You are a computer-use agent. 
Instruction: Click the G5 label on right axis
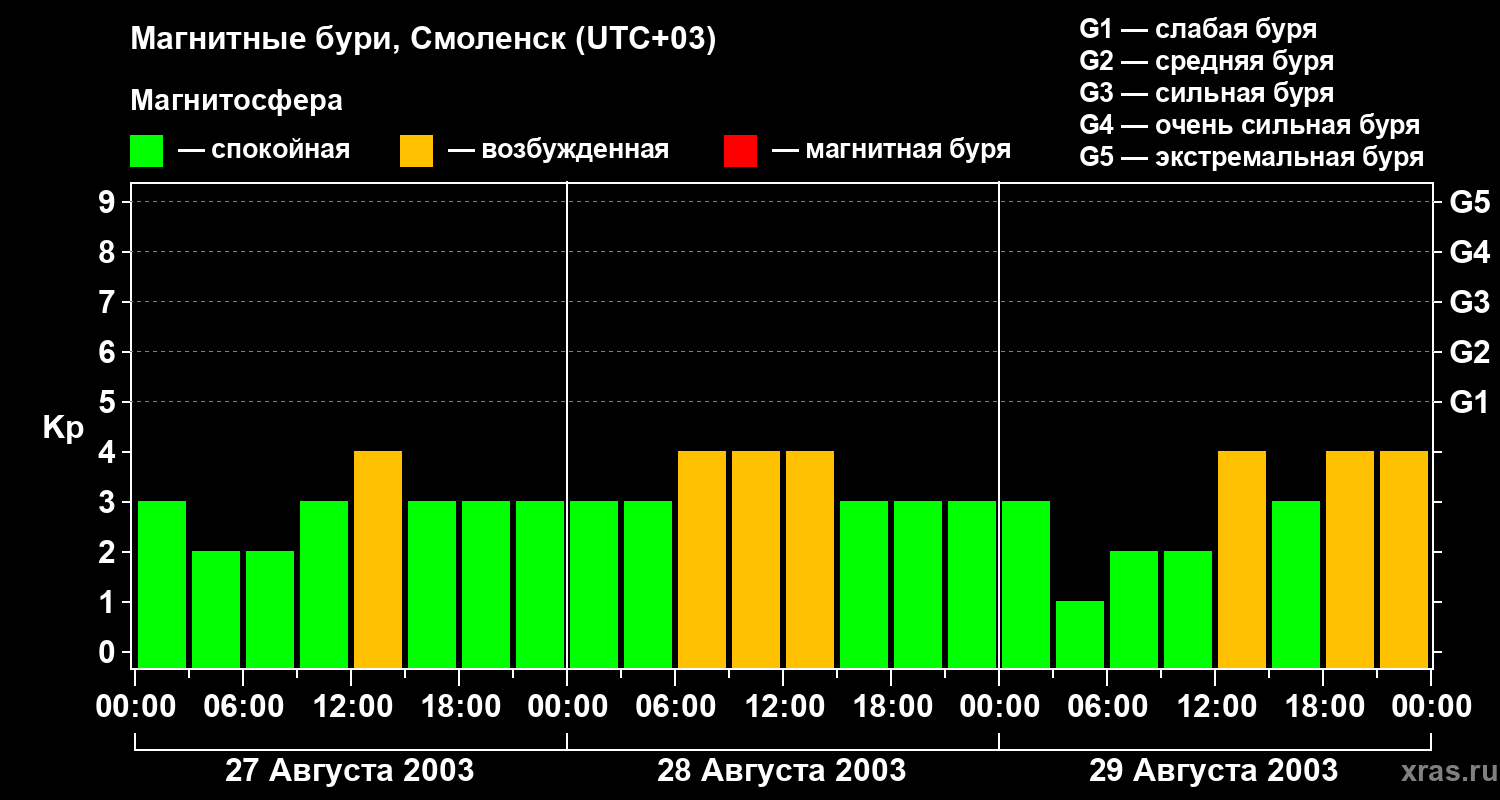[x=1469, y=202]
